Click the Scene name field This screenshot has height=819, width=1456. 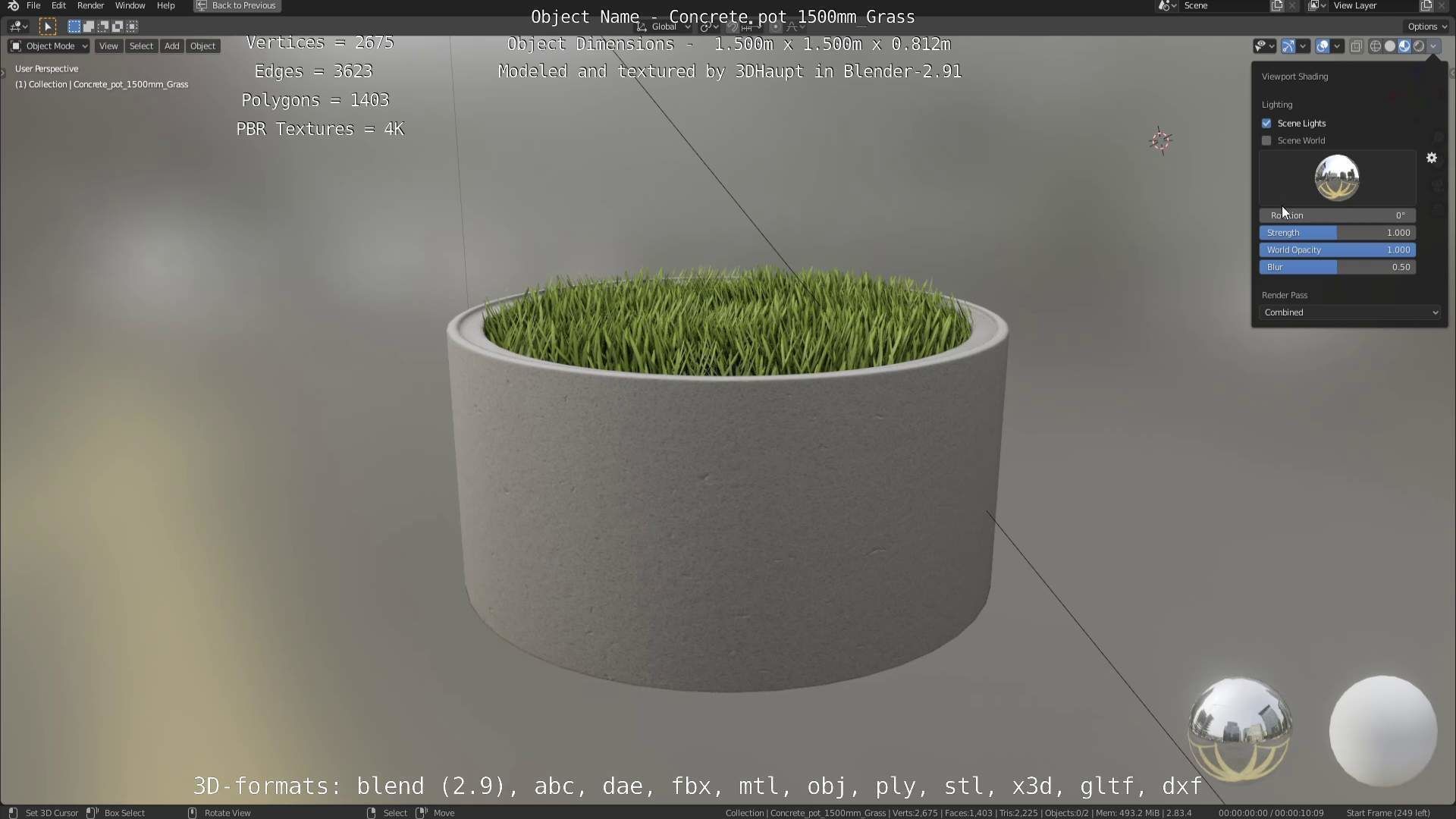tap(1224, 5)
